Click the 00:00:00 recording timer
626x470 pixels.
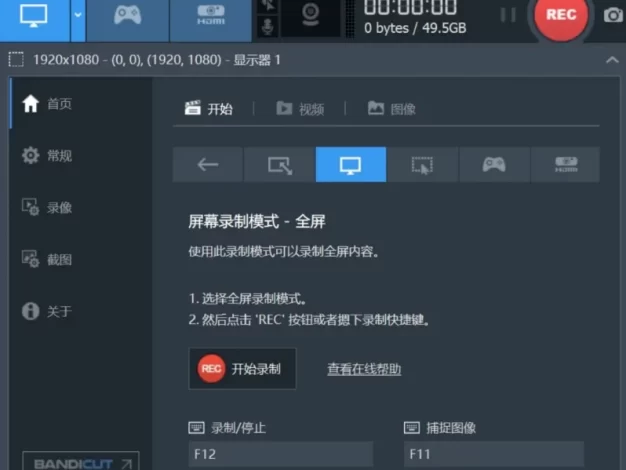pyautogui.click(x=410, y=7)
